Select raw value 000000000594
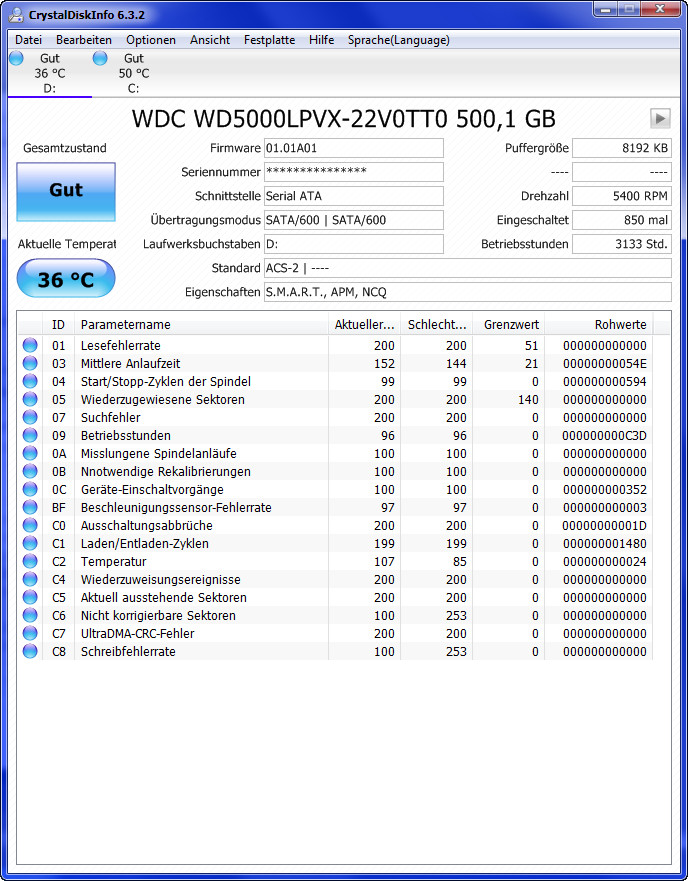 [605, 382]
